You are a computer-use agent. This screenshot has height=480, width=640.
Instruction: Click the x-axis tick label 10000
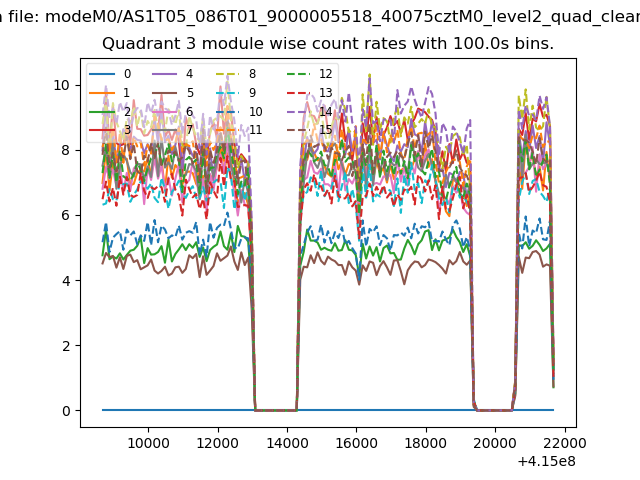click(x=148, y=442)
